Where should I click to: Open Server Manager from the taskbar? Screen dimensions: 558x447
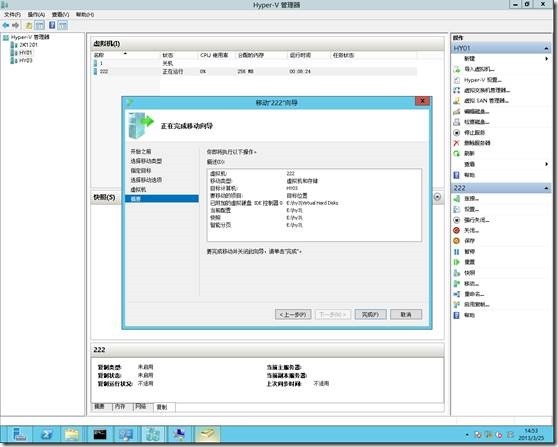pyautogui.click(x=20, y=434)
